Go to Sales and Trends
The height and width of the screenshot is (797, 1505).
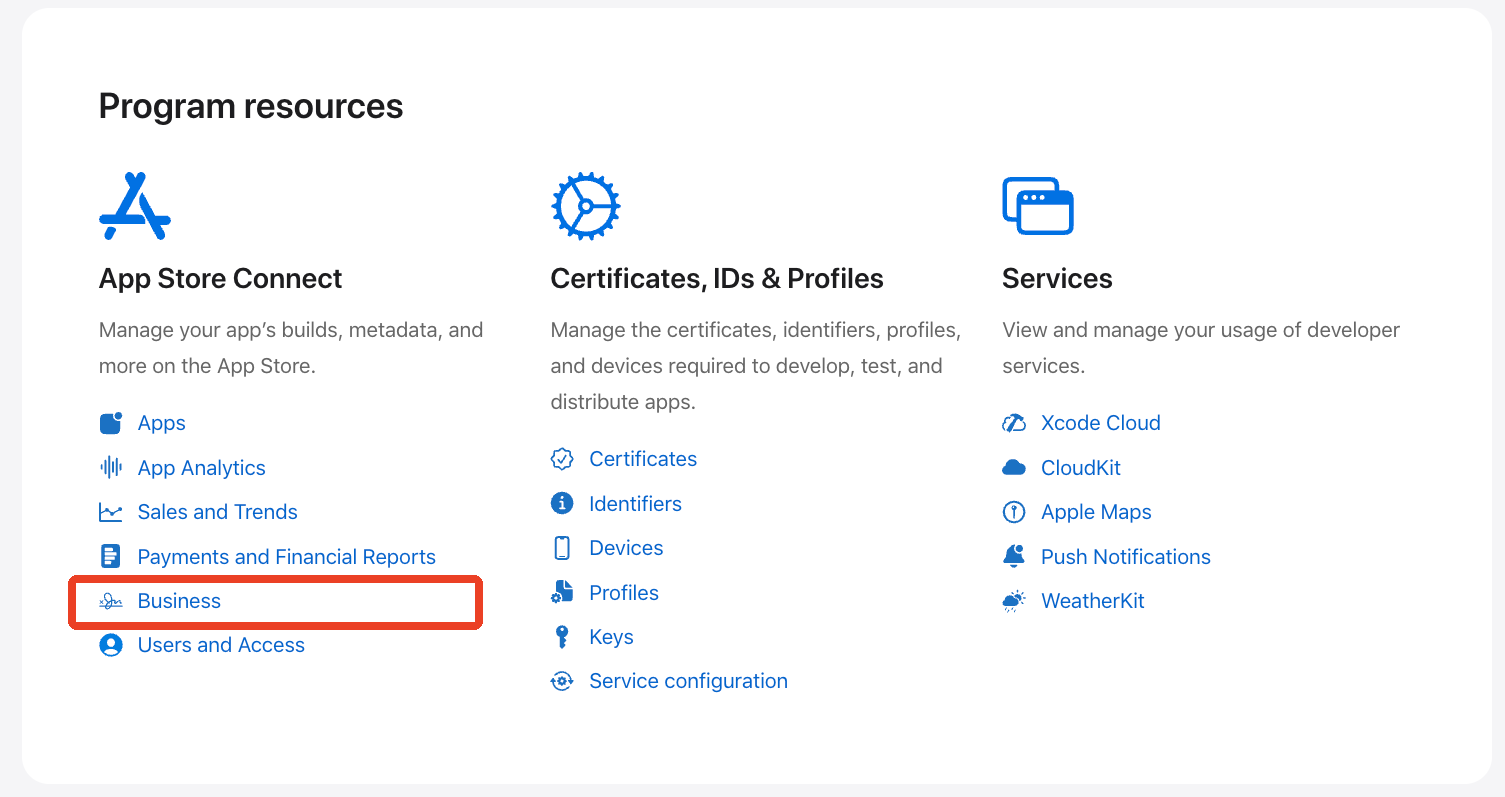[218, 512]
